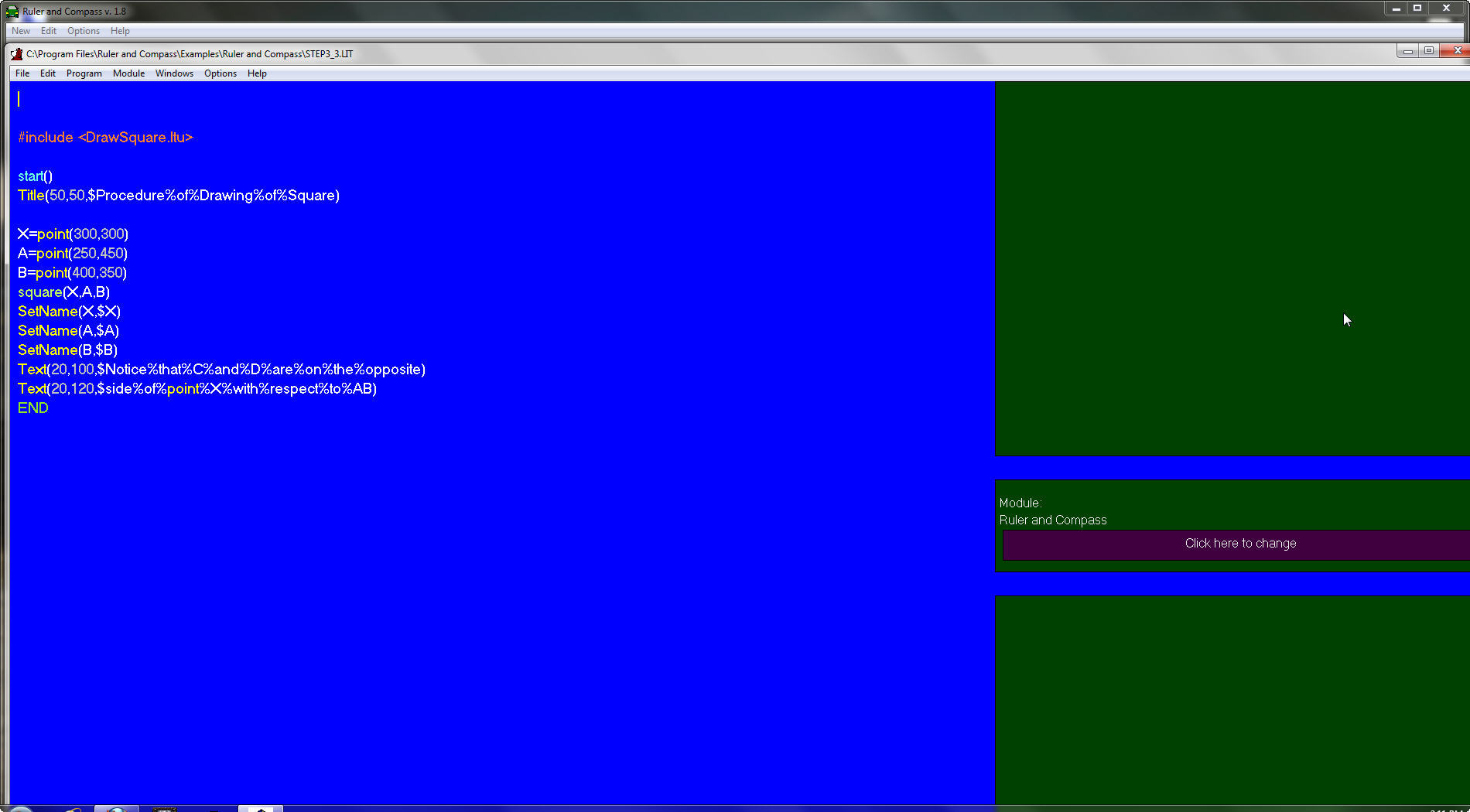1470x812 pixels.
Task: Close the STEP3_3.LIT document window
Action: click(x=1458, y=51)
